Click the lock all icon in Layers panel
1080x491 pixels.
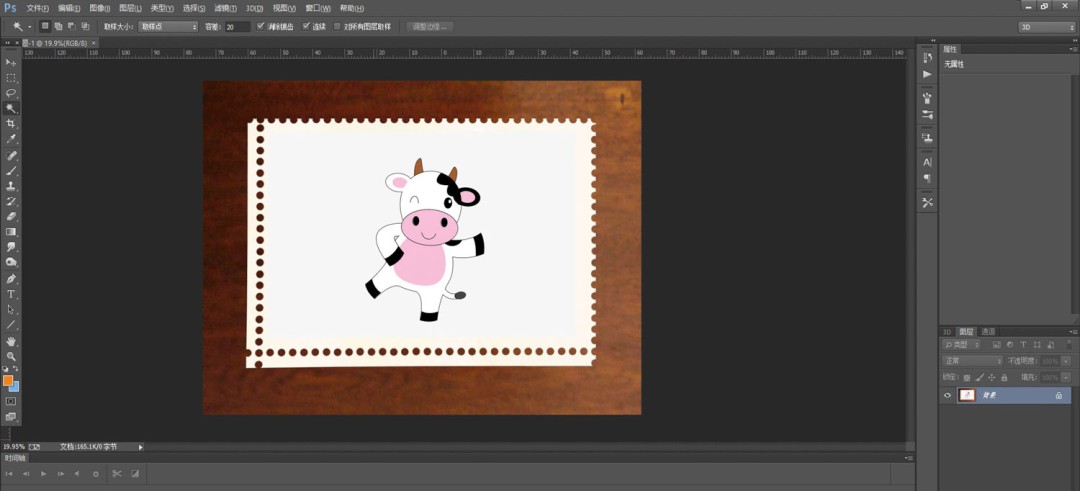[x=1004, y=377]
